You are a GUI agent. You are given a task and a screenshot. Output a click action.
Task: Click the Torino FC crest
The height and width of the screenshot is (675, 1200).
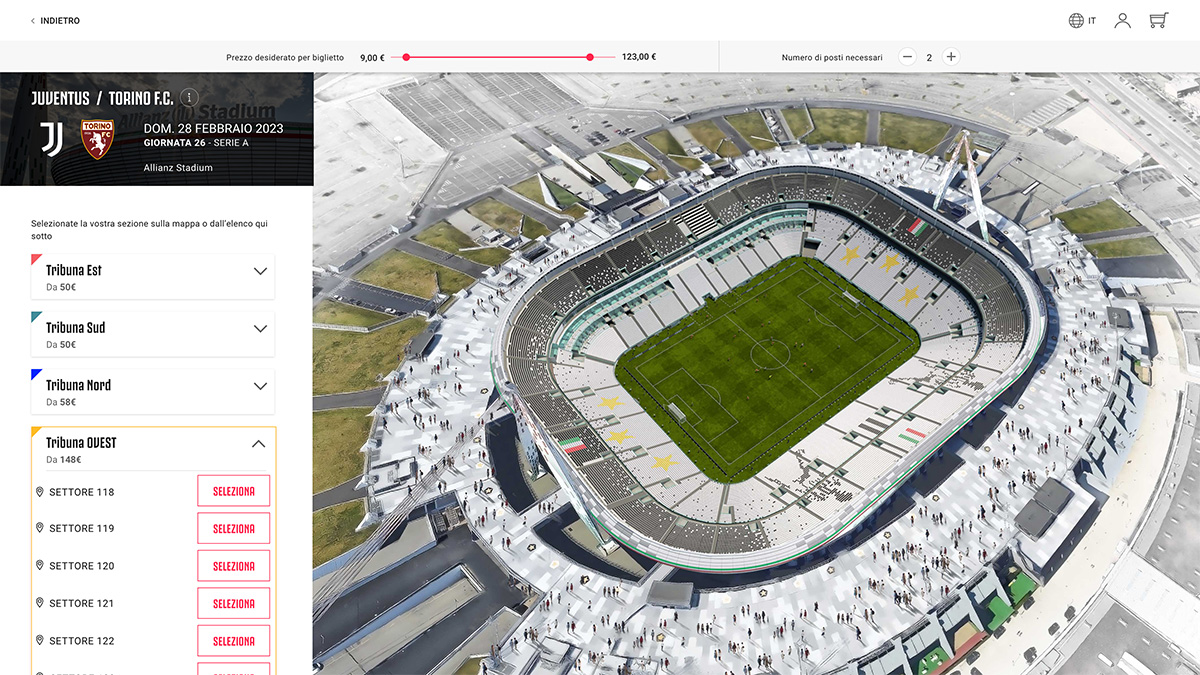pyautogui.click(x=98, y=139)
